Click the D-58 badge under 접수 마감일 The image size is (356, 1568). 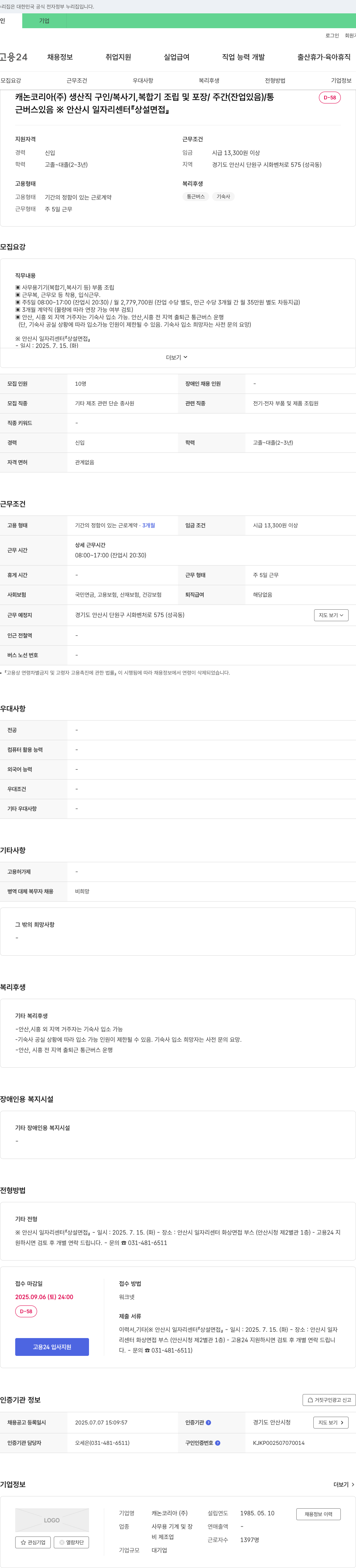(x=26, y=1311)
